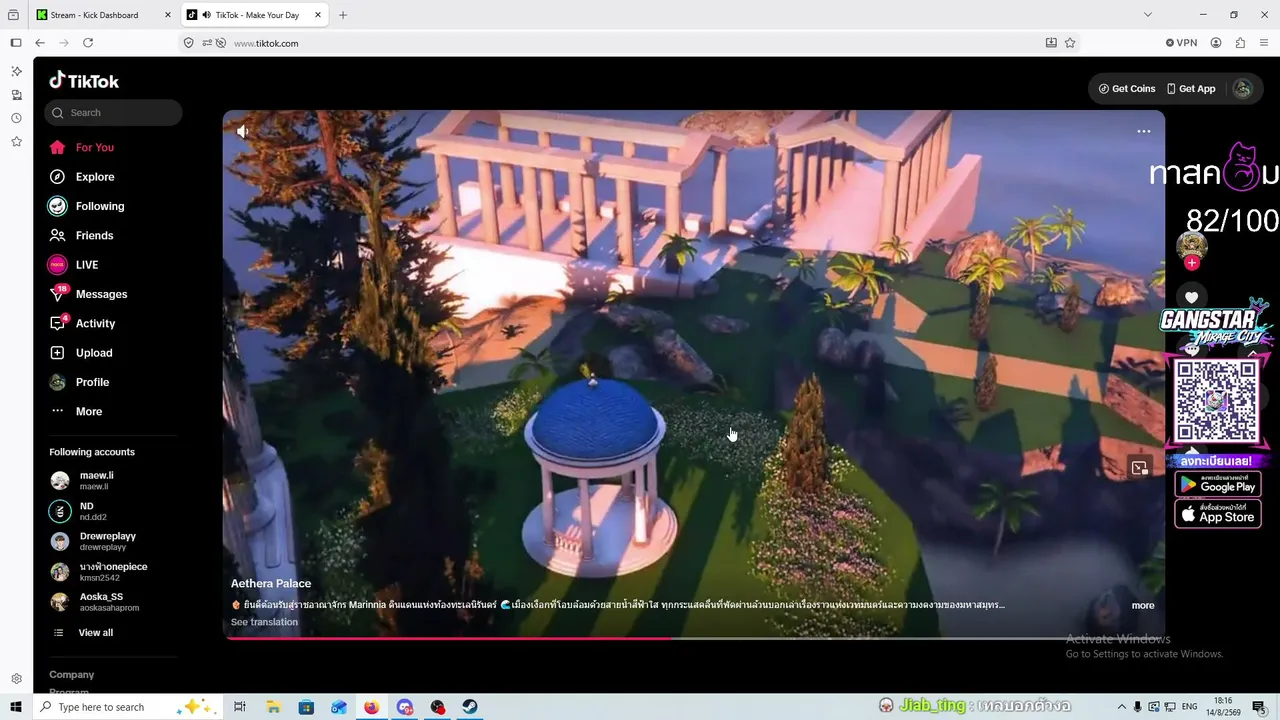This screenshot has height=720, width=1280.
Task: Open the Windows Start menu
Action: [15, 707]
